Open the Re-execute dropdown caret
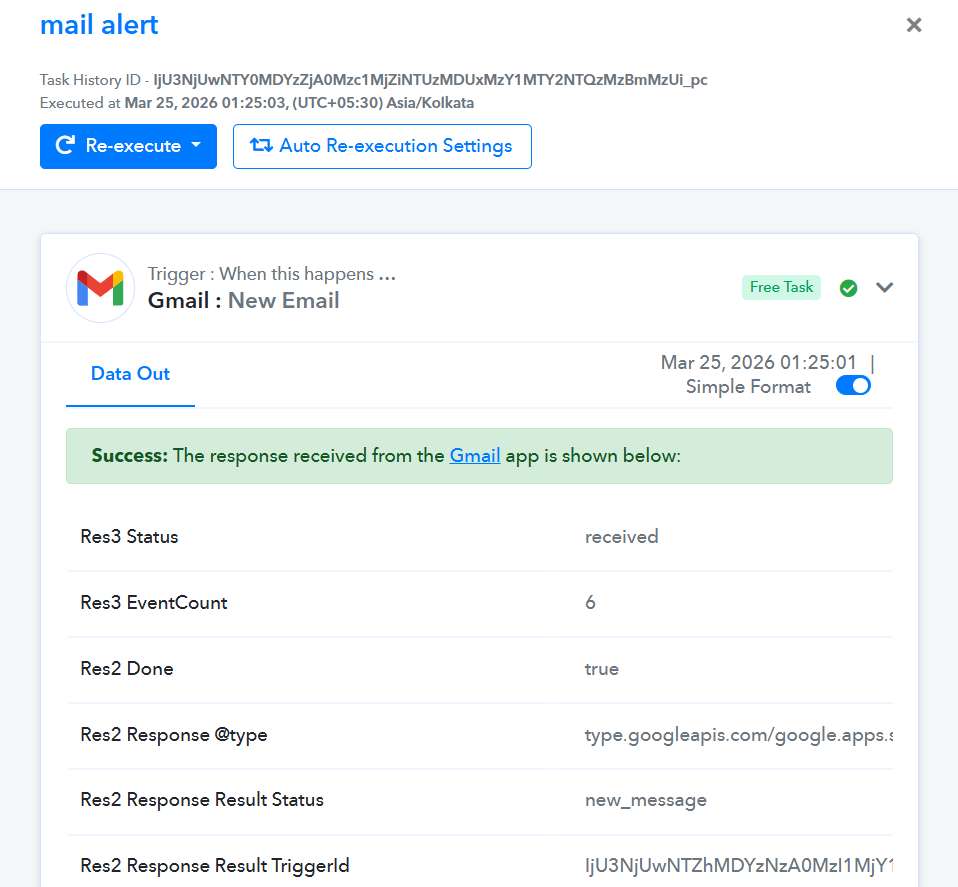958x887 pixels. point(197,146)
